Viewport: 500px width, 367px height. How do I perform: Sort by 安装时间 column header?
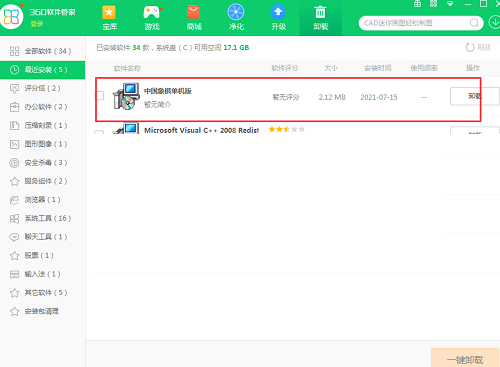(x=377, y=68)
